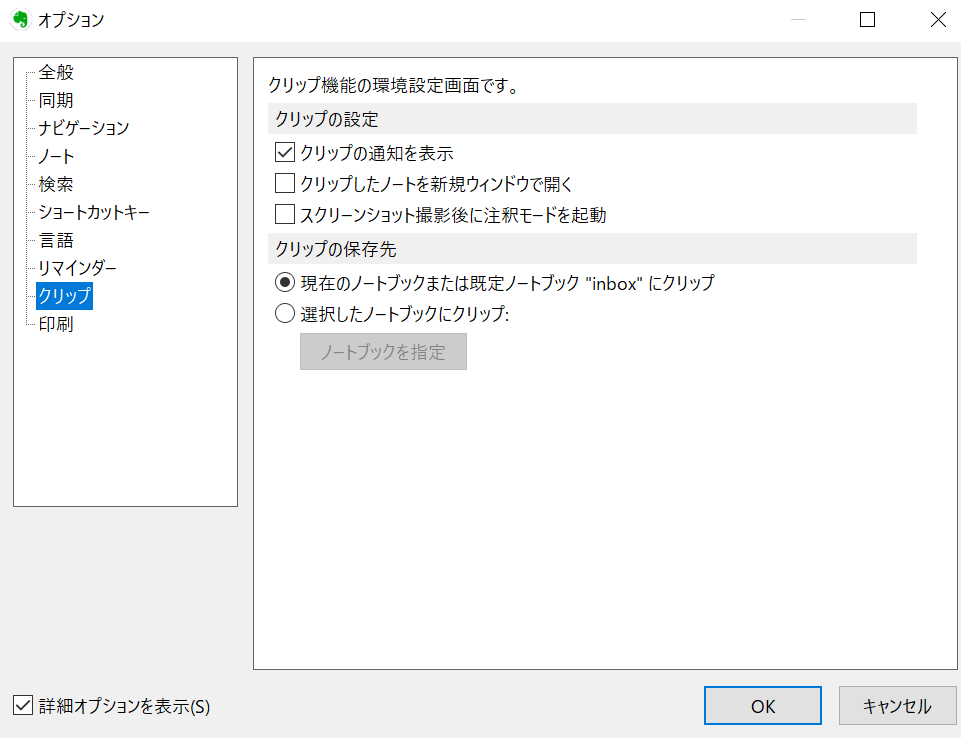This screenshot has width=961, height=738.
Task: Select ナビゲーション in the options tree
Action: click(84, 127)
